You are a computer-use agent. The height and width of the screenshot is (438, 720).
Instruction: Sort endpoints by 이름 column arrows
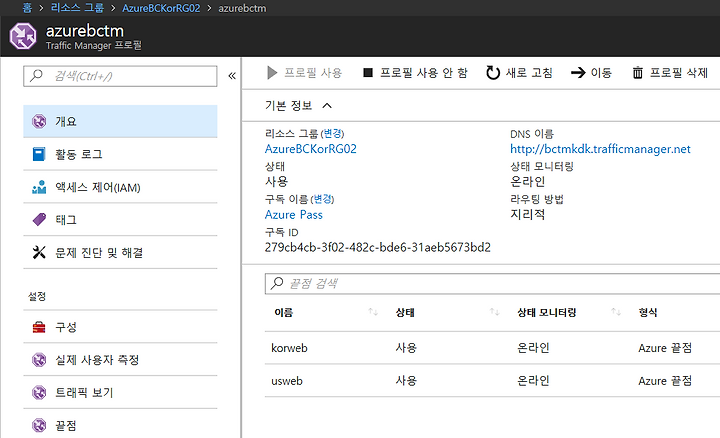click(x=373, y=312)
